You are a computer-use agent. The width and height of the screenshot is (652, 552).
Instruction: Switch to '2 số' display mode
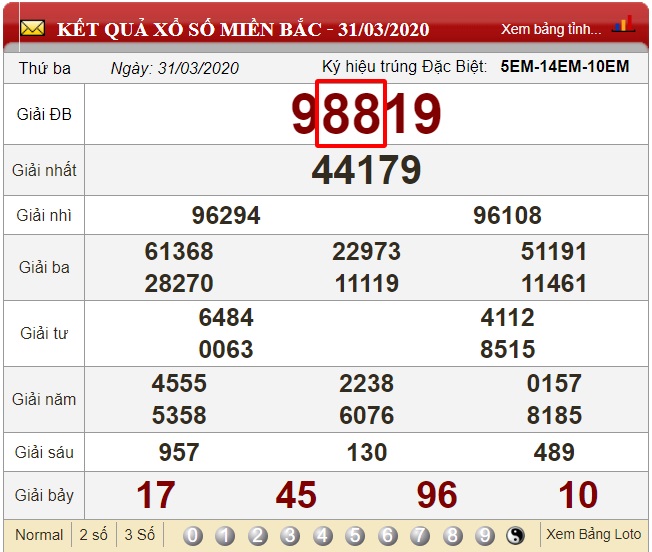coord(94,535)
